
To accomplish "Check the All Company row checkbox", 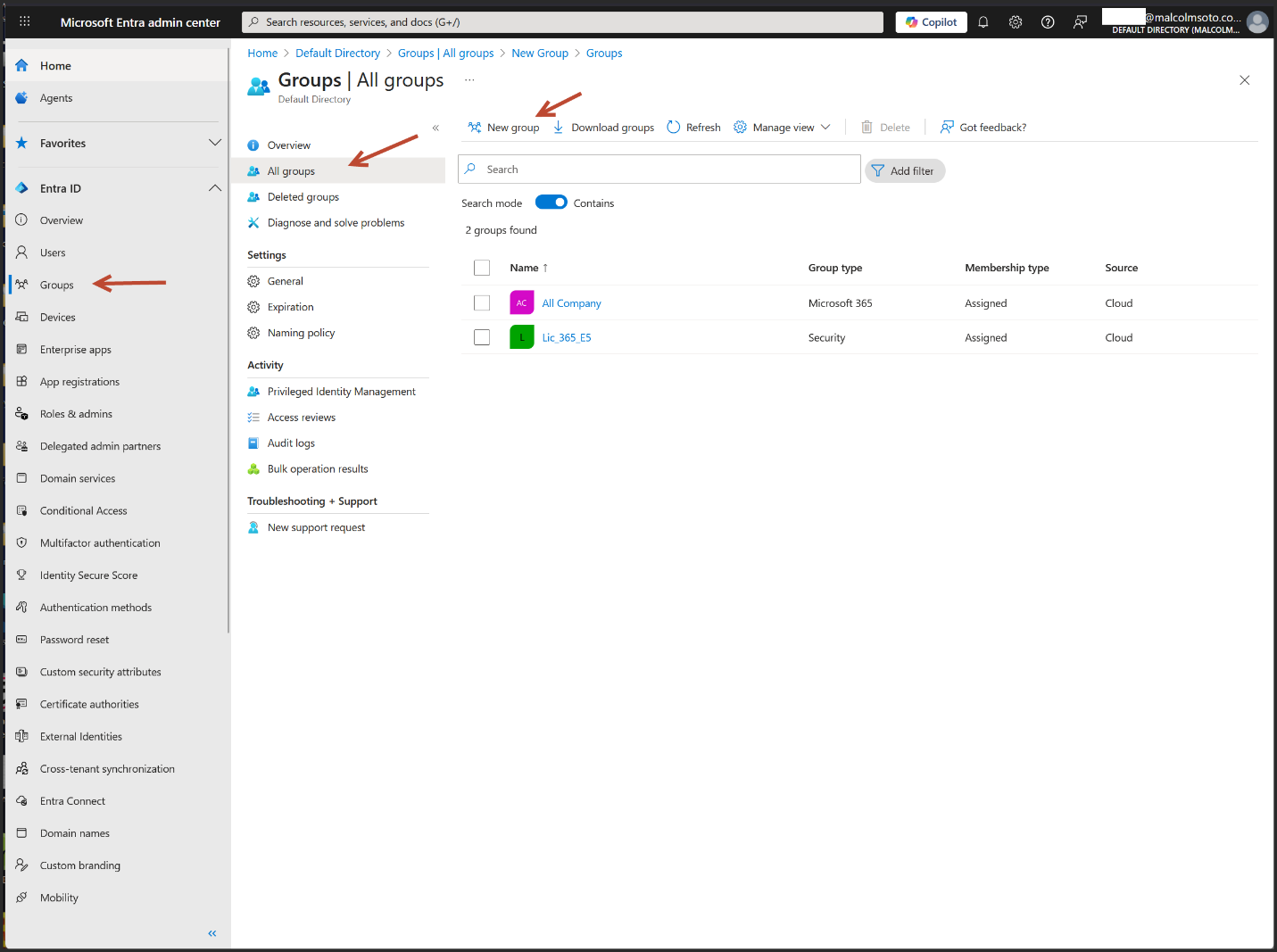I will (482, 303).
